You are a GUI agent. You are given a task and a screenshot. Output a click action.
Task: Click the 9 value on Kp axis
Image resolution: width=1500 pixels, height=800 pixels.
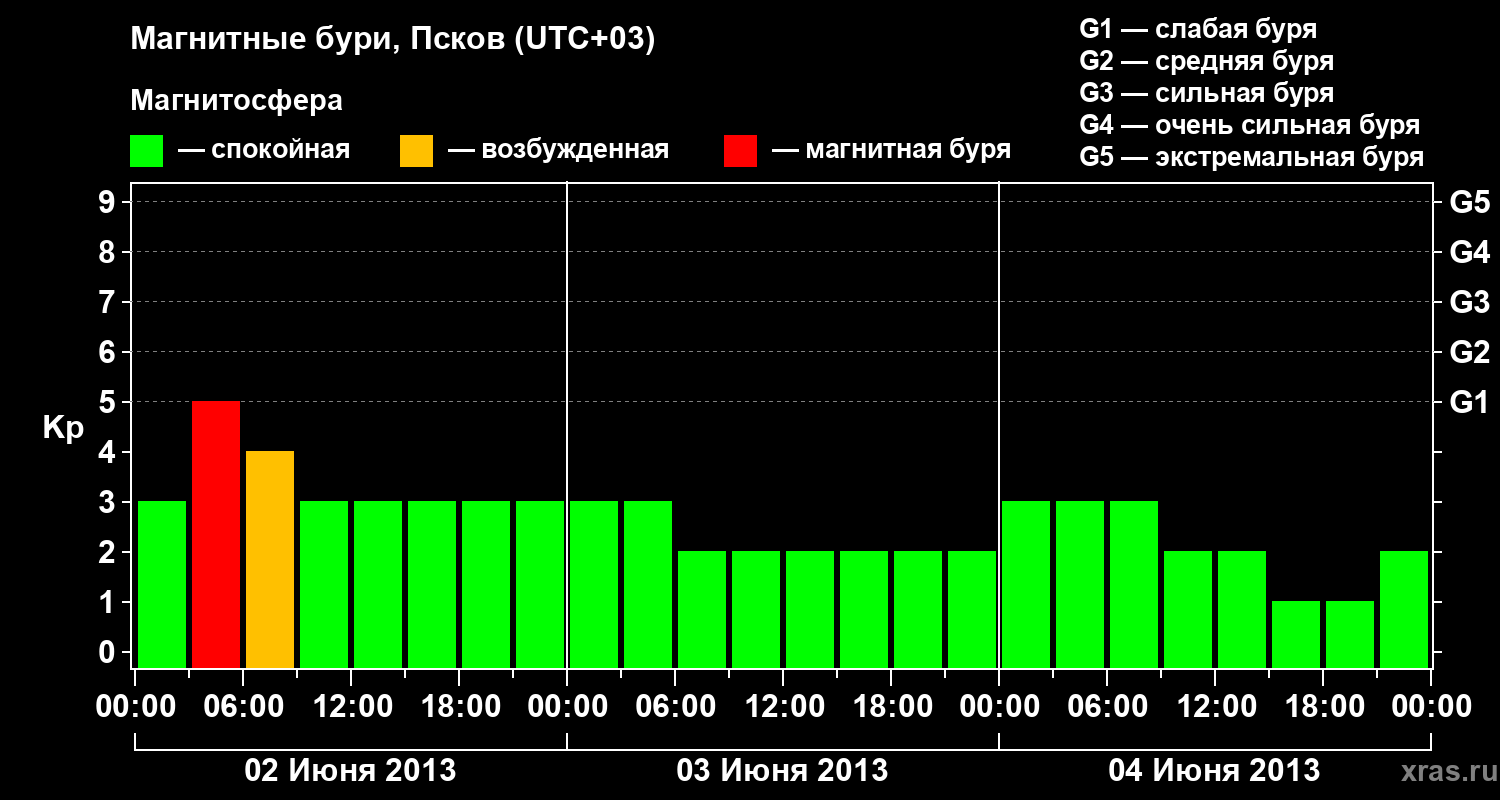click(x=109, y=202)
